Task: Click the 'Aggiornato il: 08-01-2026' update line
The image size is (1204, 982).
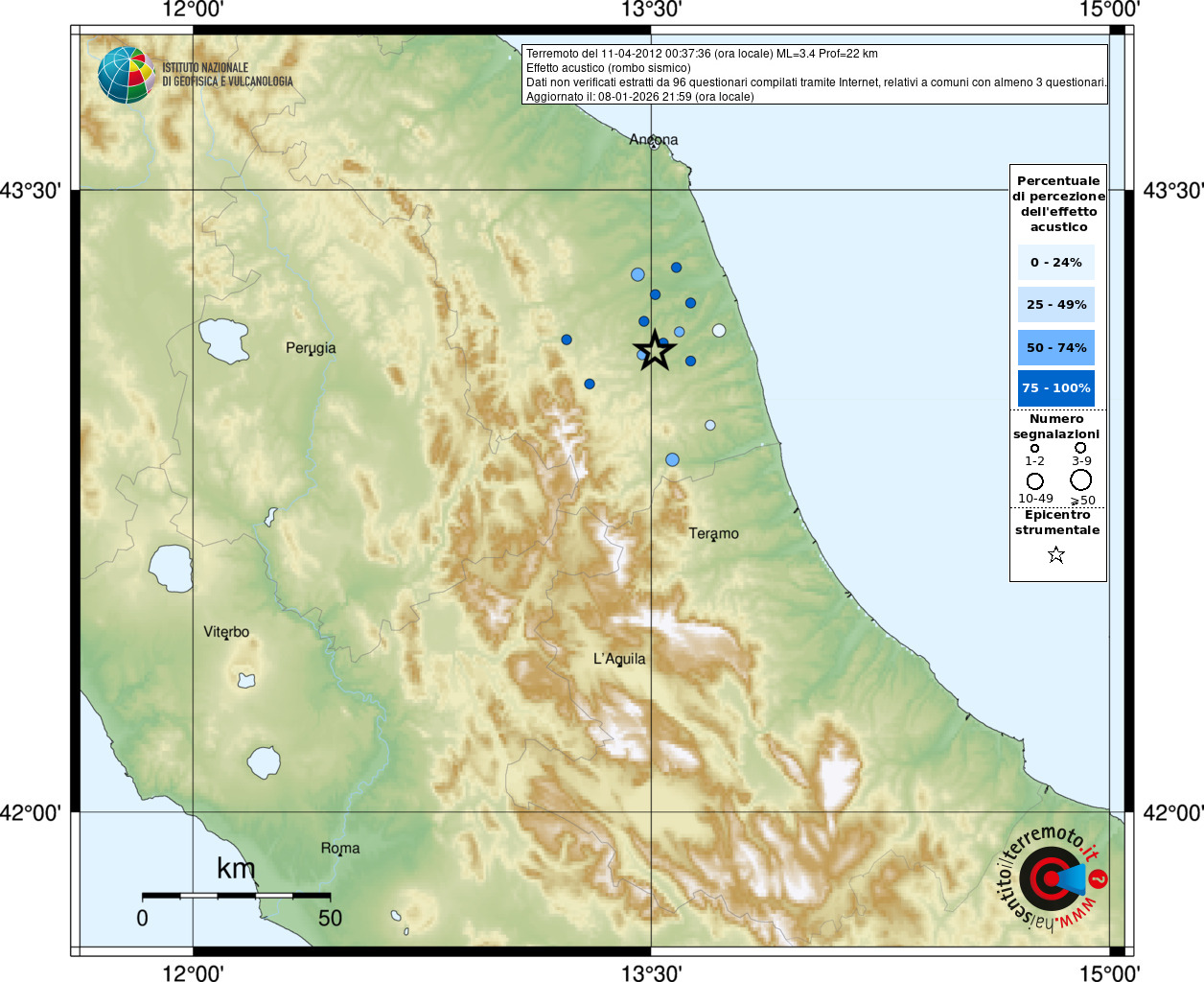Action: coord(640,97)
